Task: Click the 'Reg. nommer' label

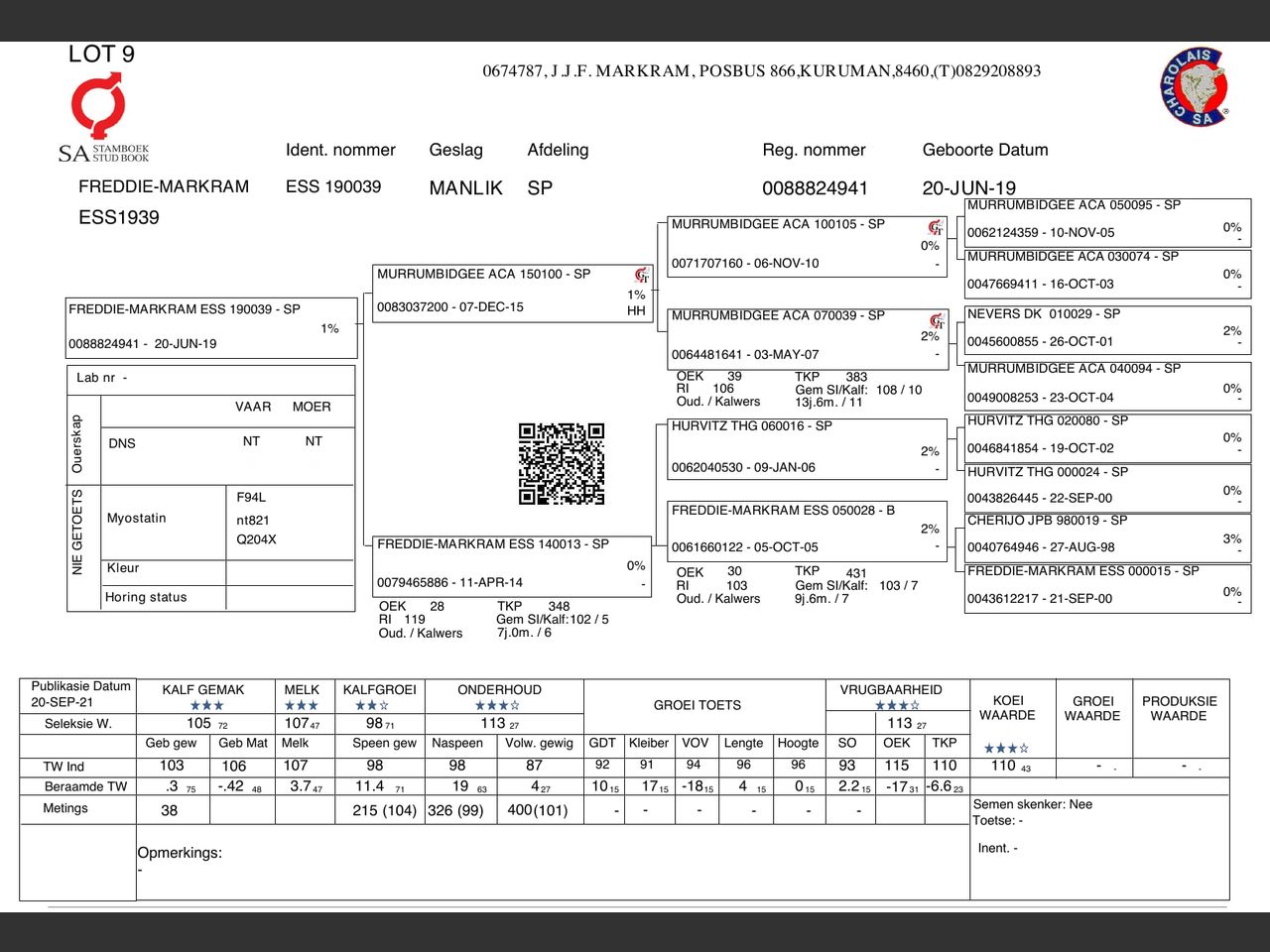Action: coord(814,150)
